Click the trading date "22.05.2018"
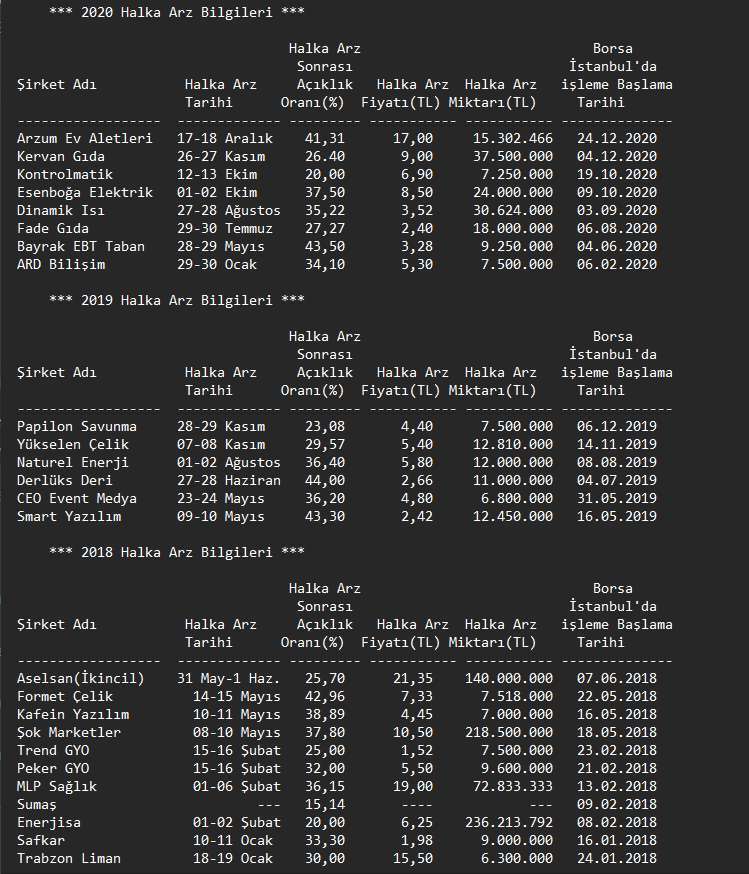Screen dimensions: 749x874 [617, 696]
